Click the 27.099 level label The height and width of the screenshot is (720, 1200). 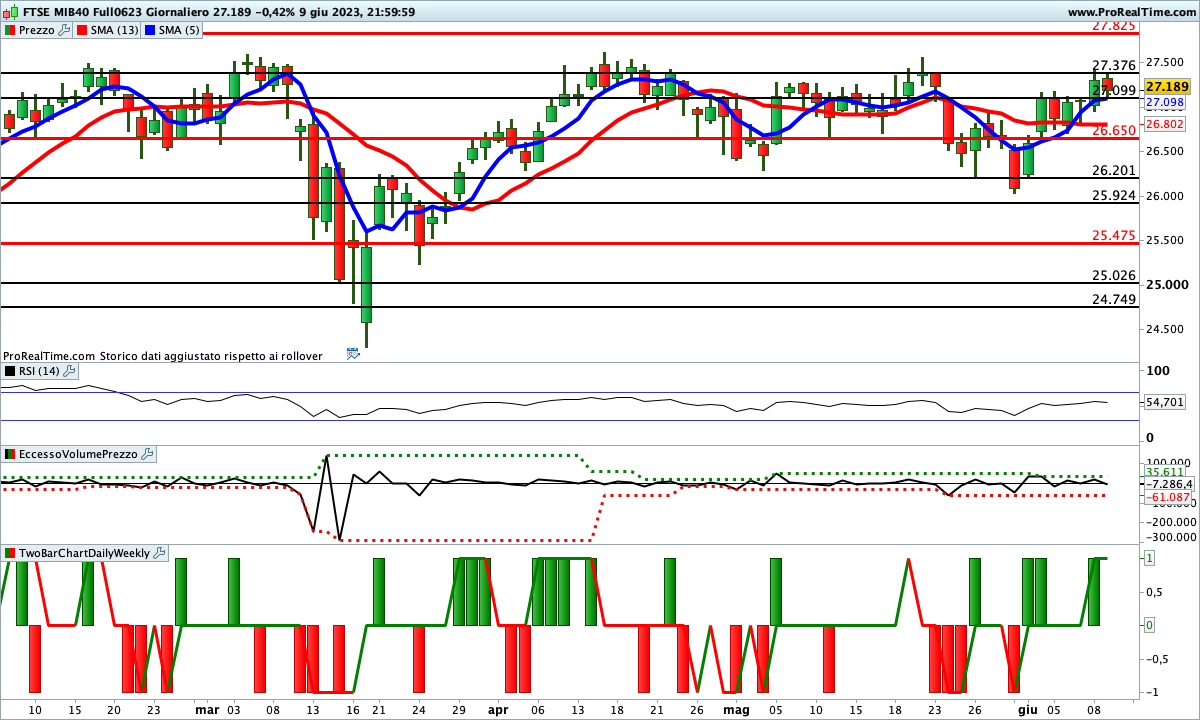coord(1113,91)
